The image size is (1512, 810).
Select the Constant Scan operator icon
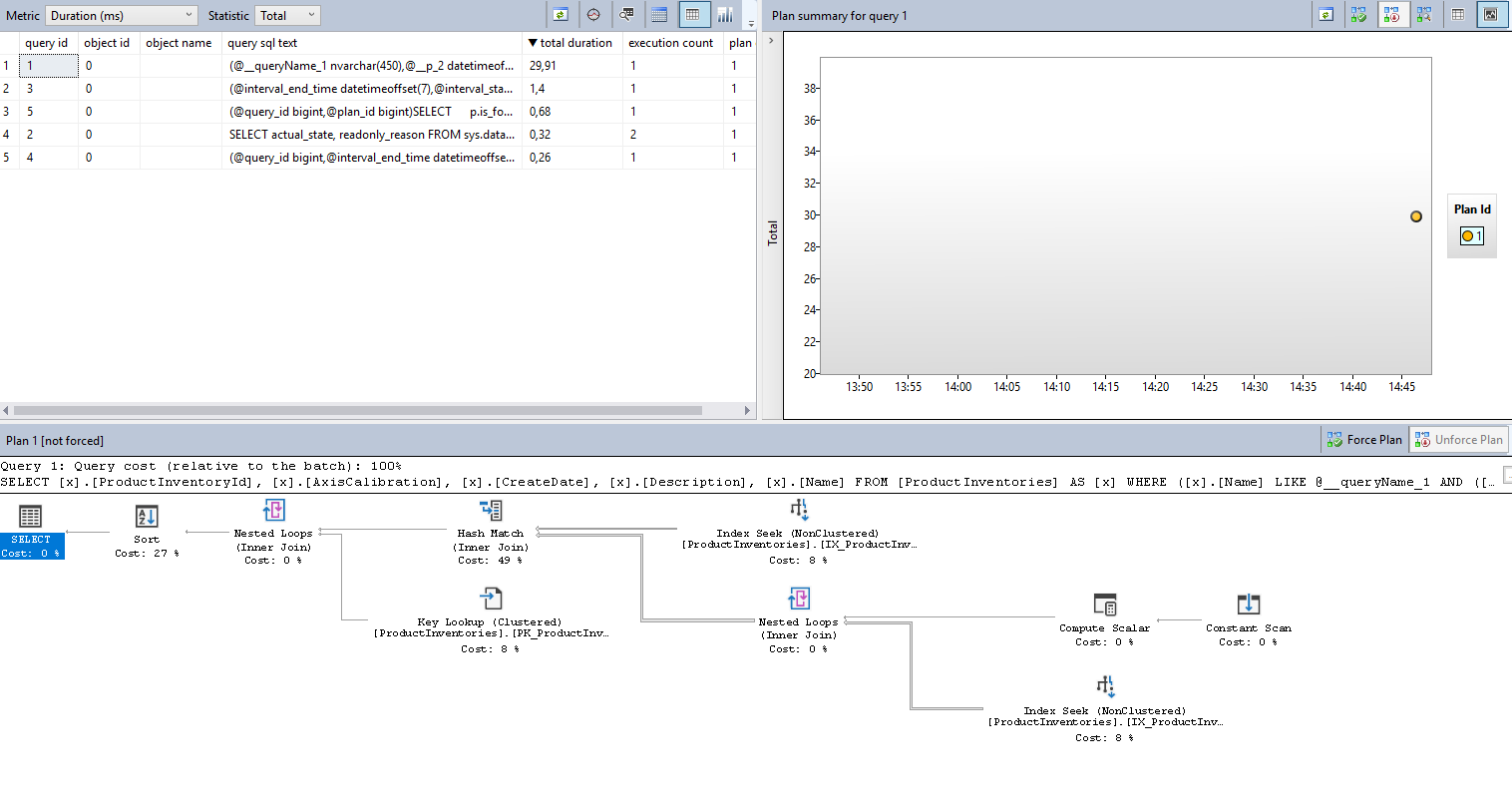(1248, 605)
